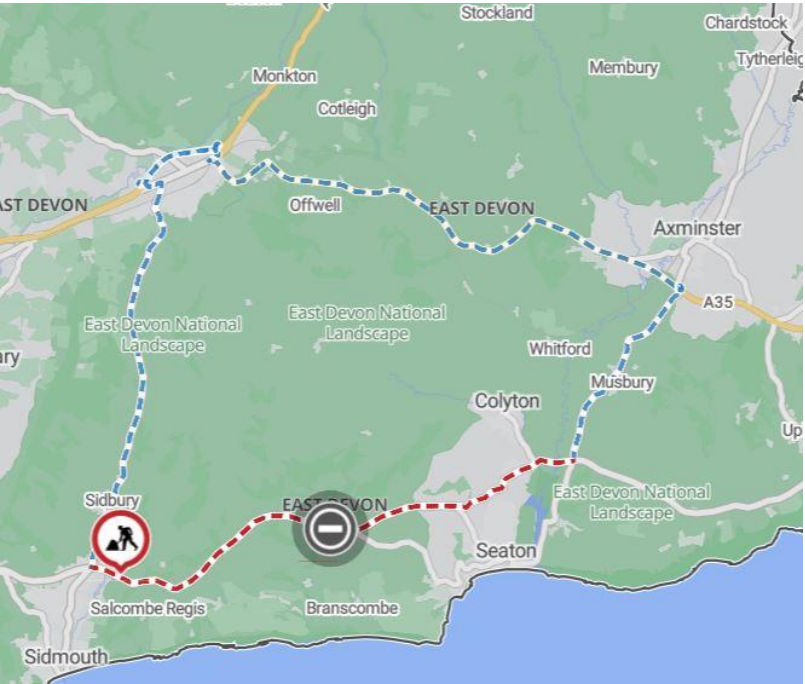Click the Membury village label
Screen dimensions: 805x684
point(623,67)
